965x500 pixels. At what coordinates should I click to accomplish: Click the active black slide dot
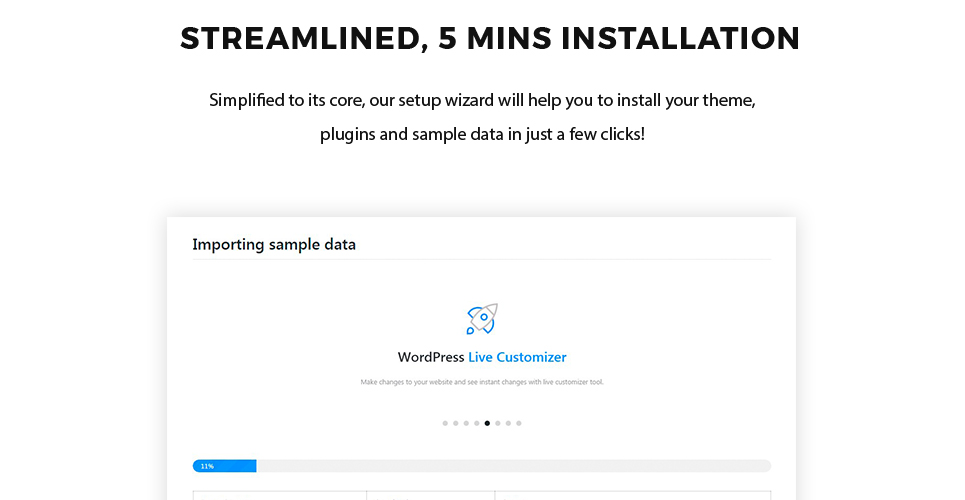coord(487,423)
